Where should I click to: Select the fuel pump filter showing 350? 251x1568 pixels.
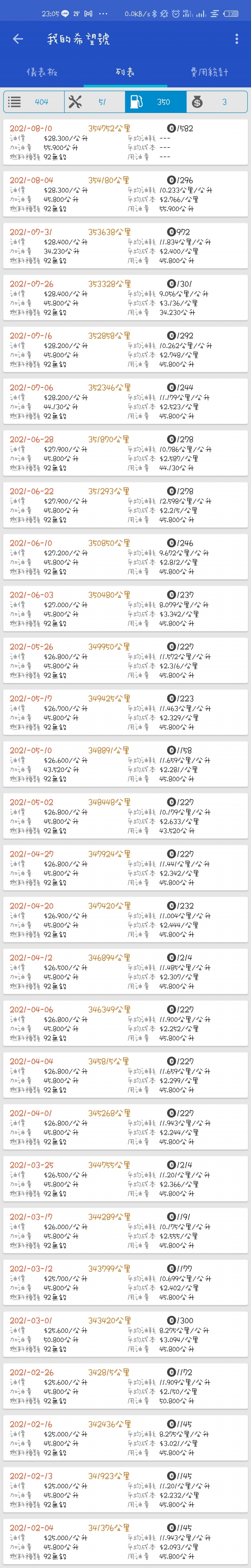click(x=156, y=102)
